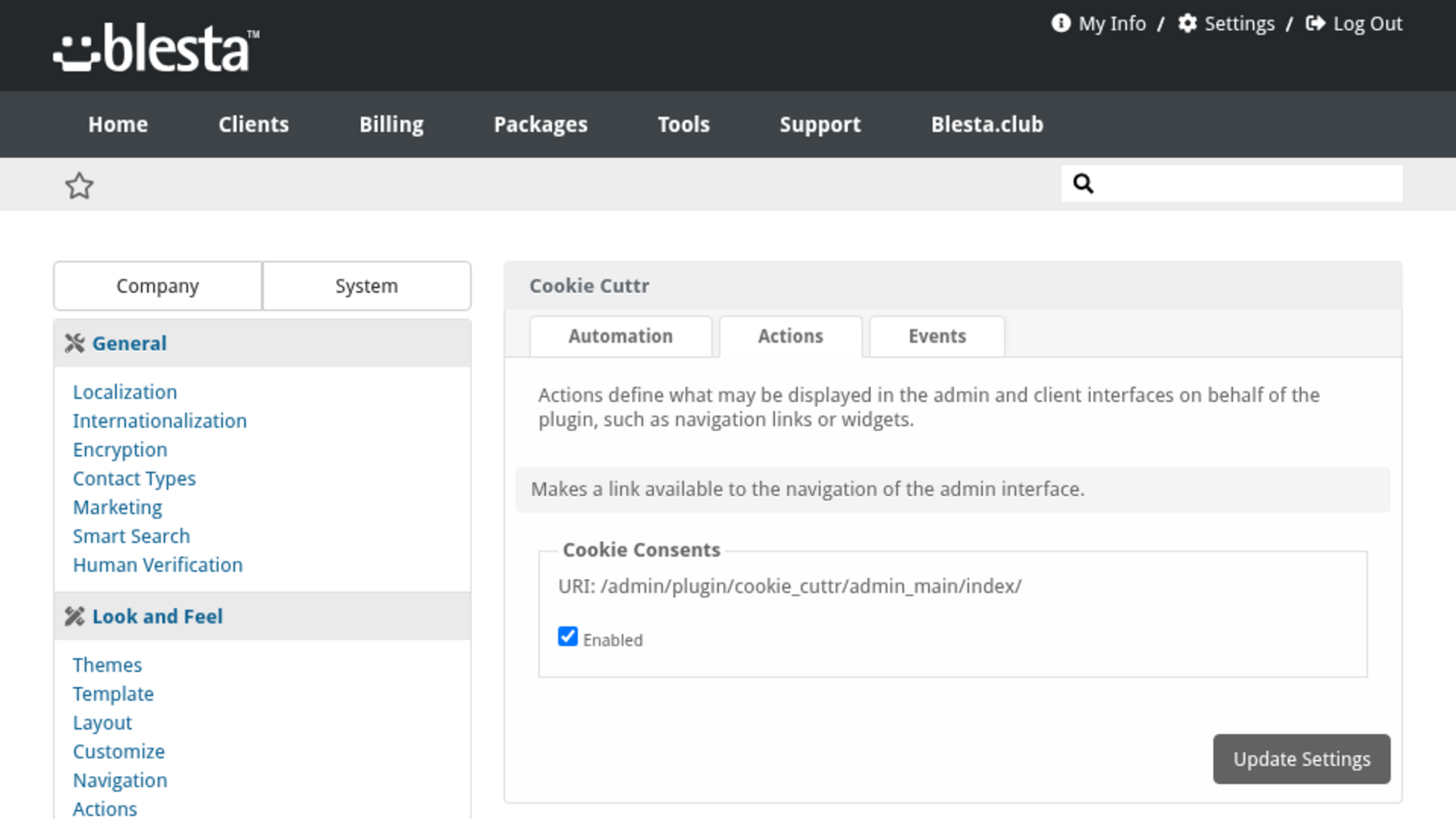Screen dimensions: 1456x819
Task: Open the Clients menu
Action: (x=253, y=124)
